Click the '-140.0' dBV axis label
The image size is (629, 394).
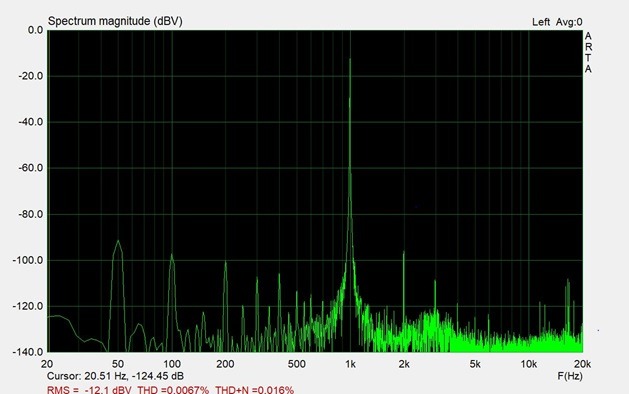tap(28, 352)
